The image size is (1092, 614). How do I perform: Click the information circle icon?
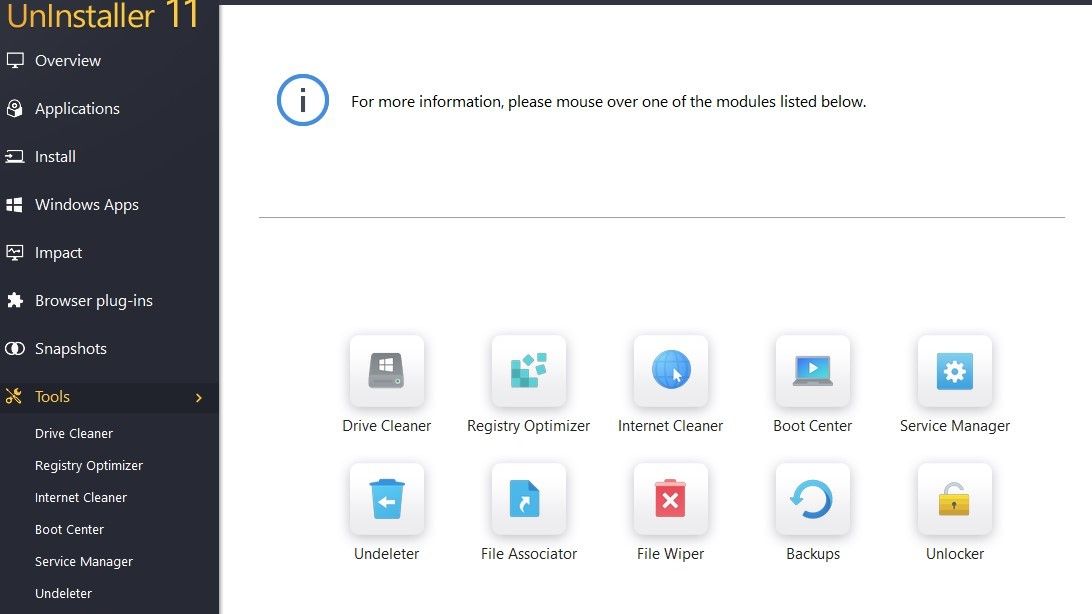tap(303, 100)
